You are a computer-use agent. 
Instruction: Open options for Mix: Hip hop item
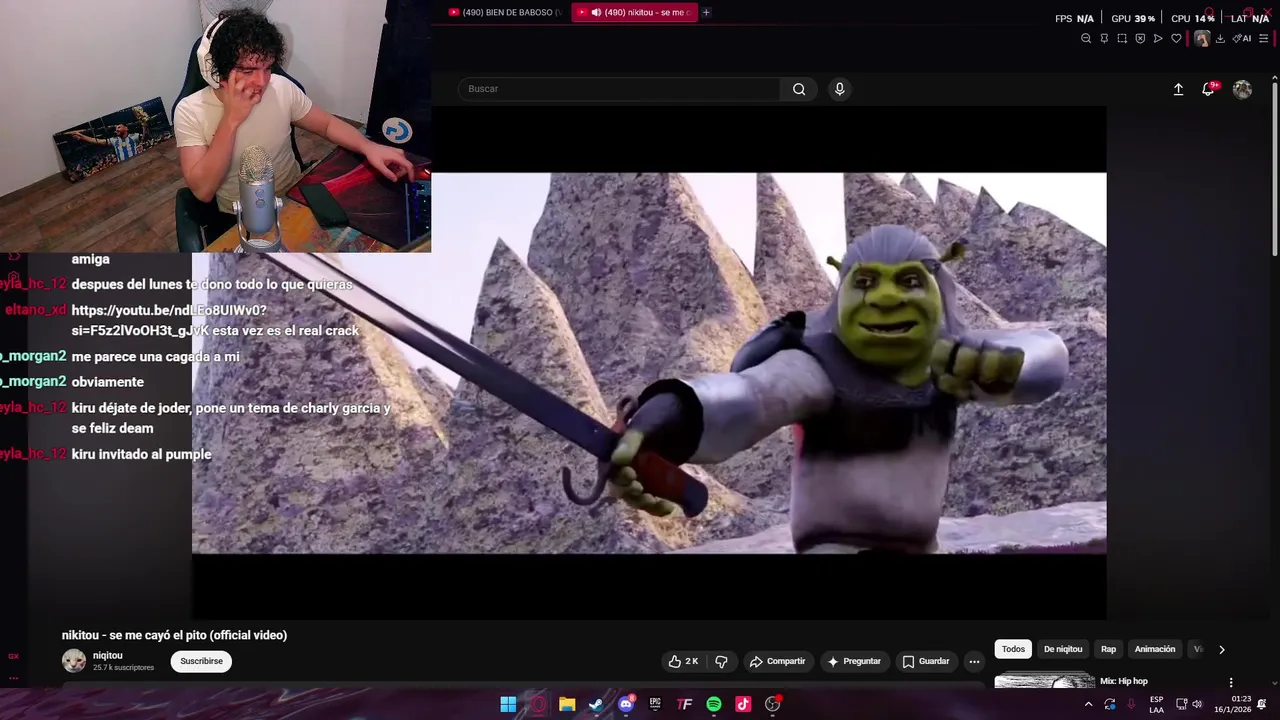pyautogui.click(x=1231, y=682)
